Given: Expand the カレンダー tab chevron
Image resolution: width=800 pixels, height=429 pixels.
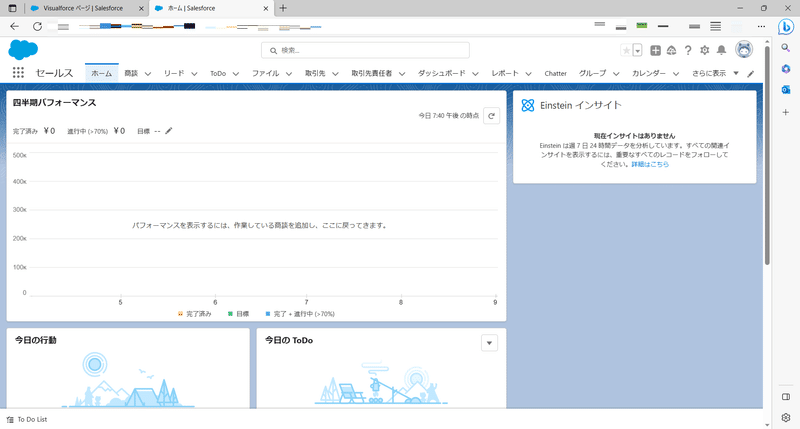Looking at the screenshot, I should [x=676, y=73].
